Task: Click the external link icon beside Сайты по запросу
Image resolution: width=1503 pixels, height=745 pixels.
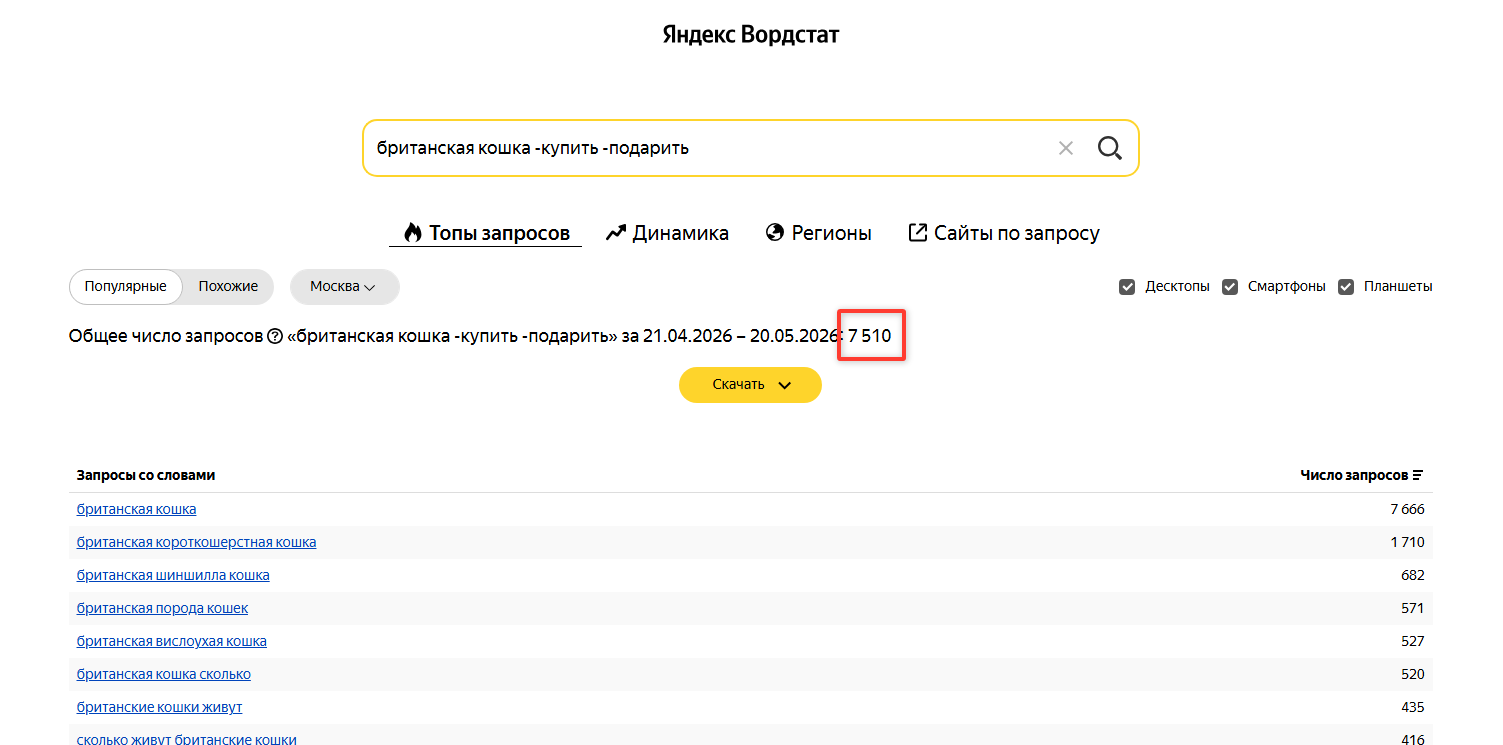Action: click(x=917, y=233)
